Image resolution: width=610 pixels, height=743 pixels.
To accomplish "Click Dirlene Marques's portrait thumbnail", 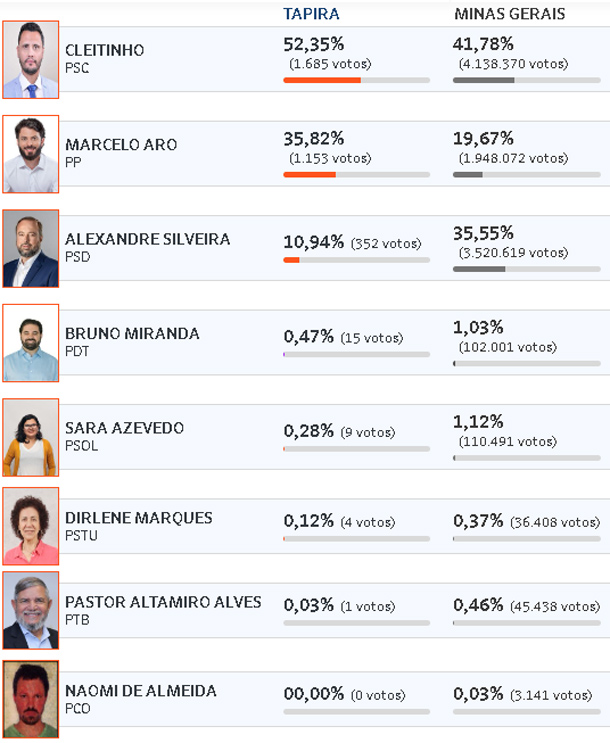I will point(31,526).
